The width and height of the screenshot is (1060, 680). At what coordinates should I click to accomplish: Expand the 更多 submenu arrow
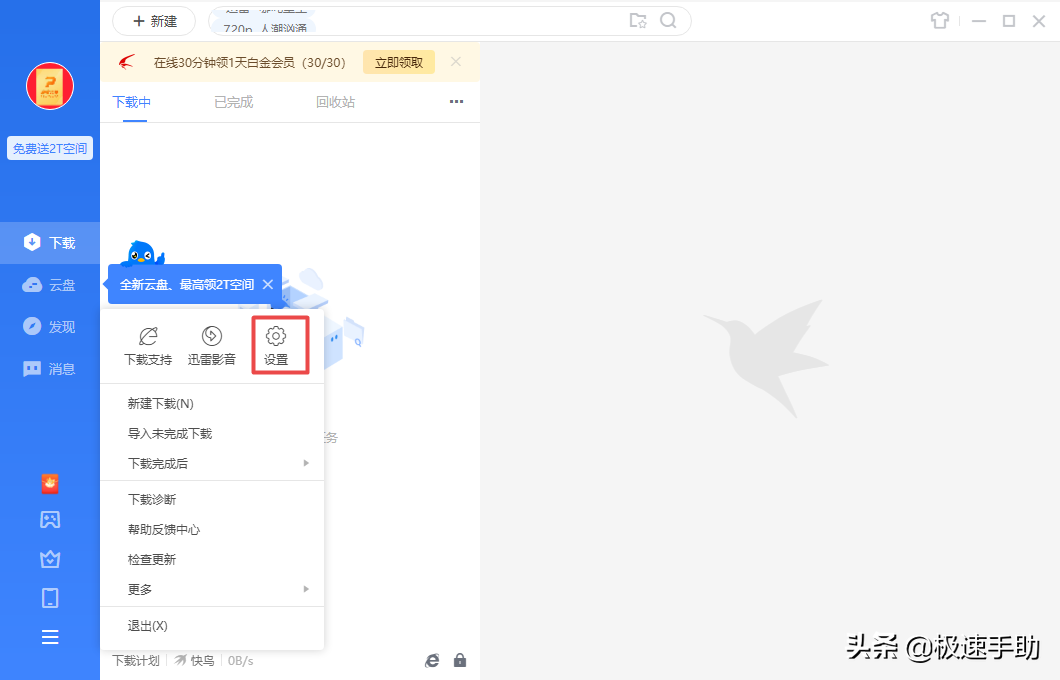tap(306, 589)
